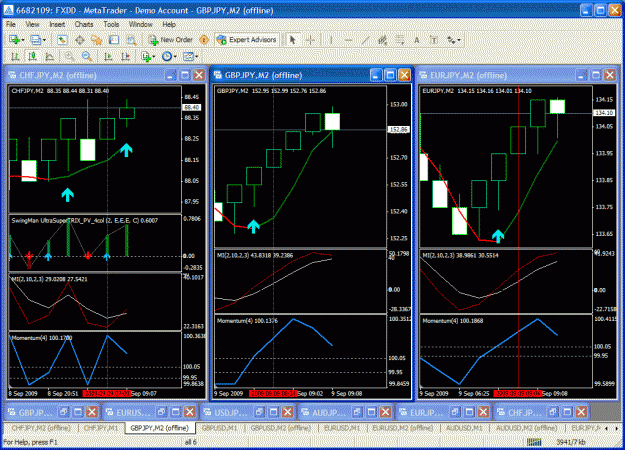
Task: Toggle chart Auto Scroll
Action: tap(108, 57)
